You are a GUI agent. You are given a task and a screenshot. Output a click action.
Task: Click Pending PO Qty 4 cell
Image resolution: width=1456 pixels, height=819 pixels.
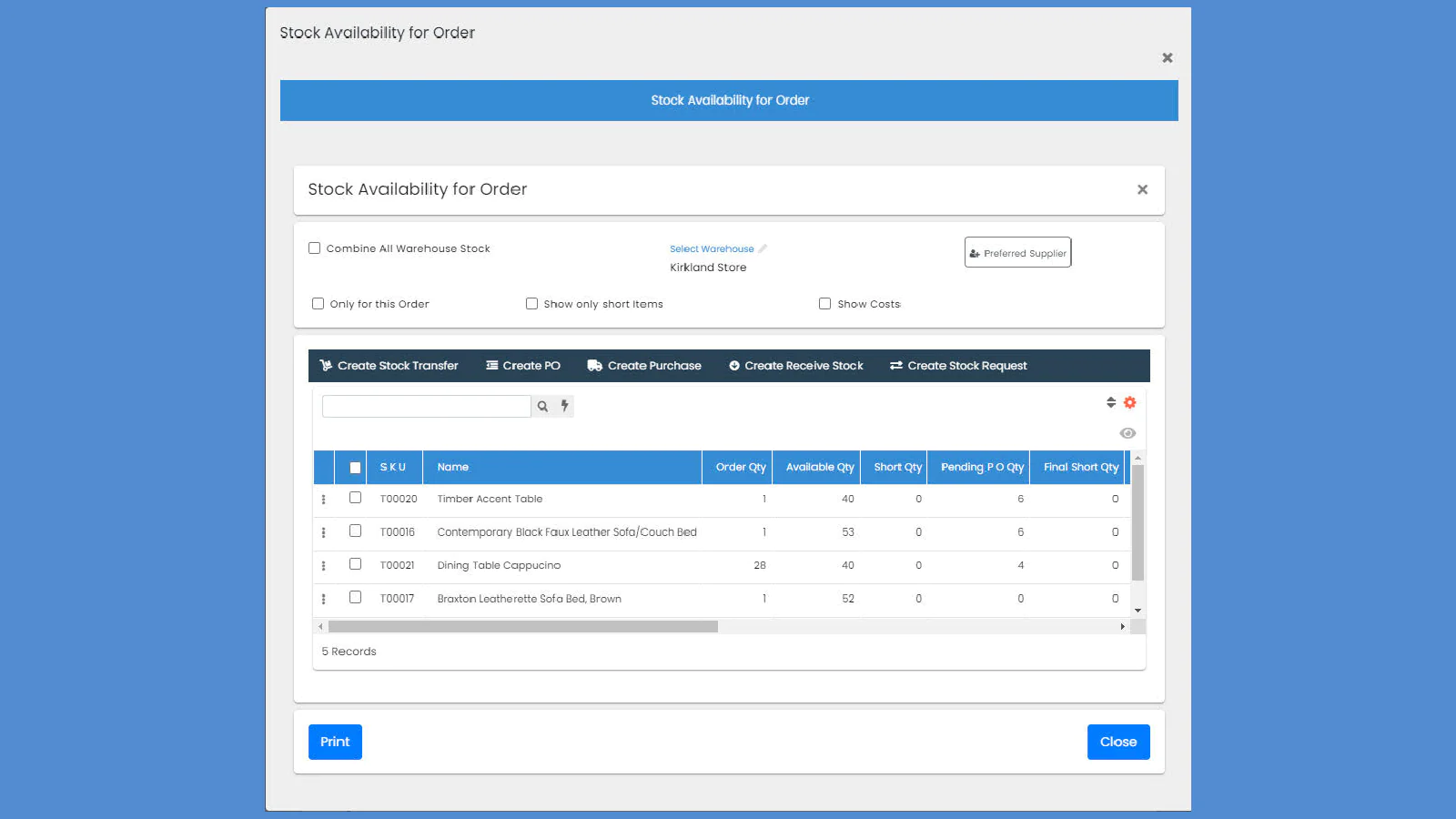(1020, 565)
